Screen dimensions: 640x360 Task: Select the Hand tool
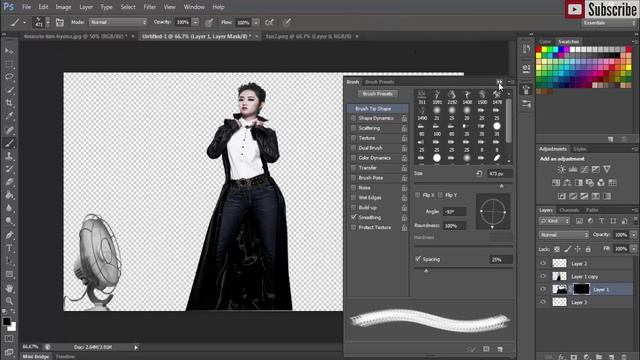9,288
